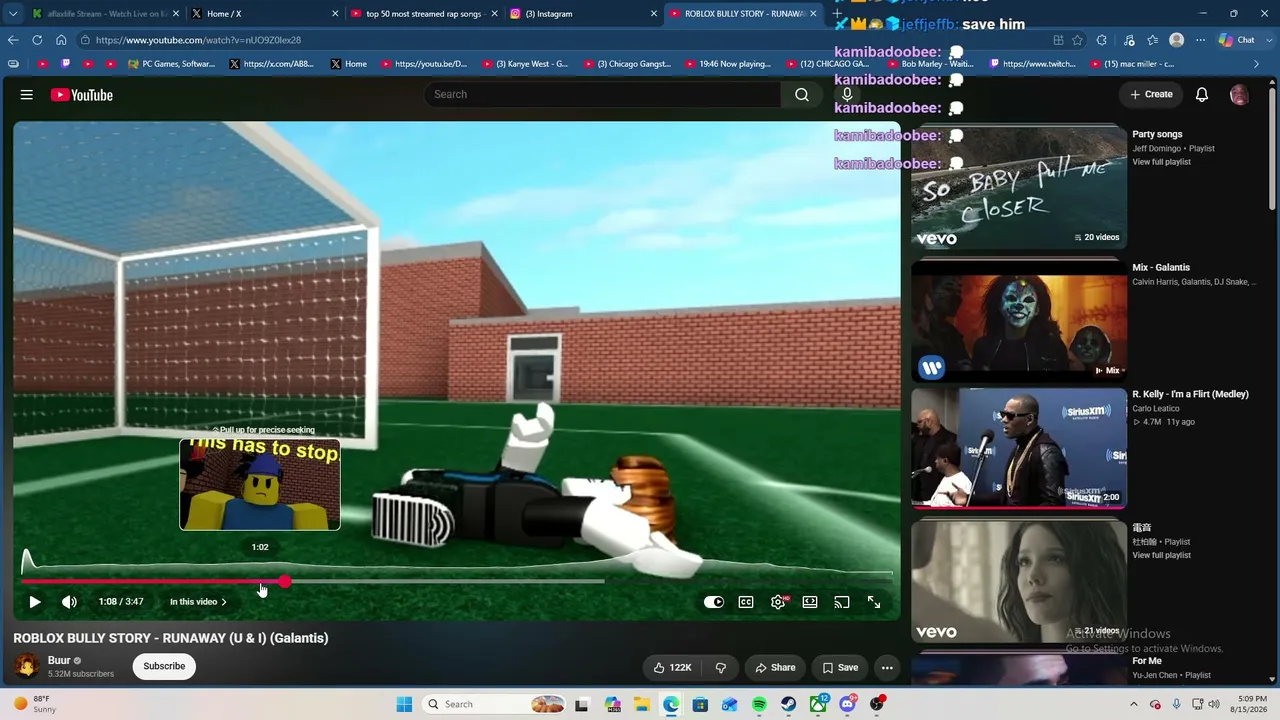Go to the YouTube home logo
Viewport: 1280px width, 720px height.
tap(82, 95)
